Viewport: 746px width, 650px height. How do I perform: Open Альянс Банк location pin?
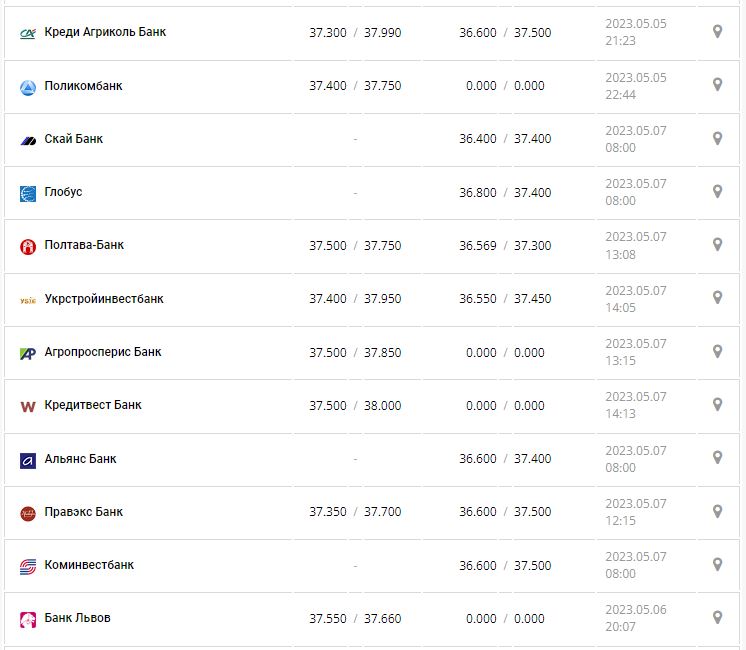pyautogui.click(x=717, y=457)
